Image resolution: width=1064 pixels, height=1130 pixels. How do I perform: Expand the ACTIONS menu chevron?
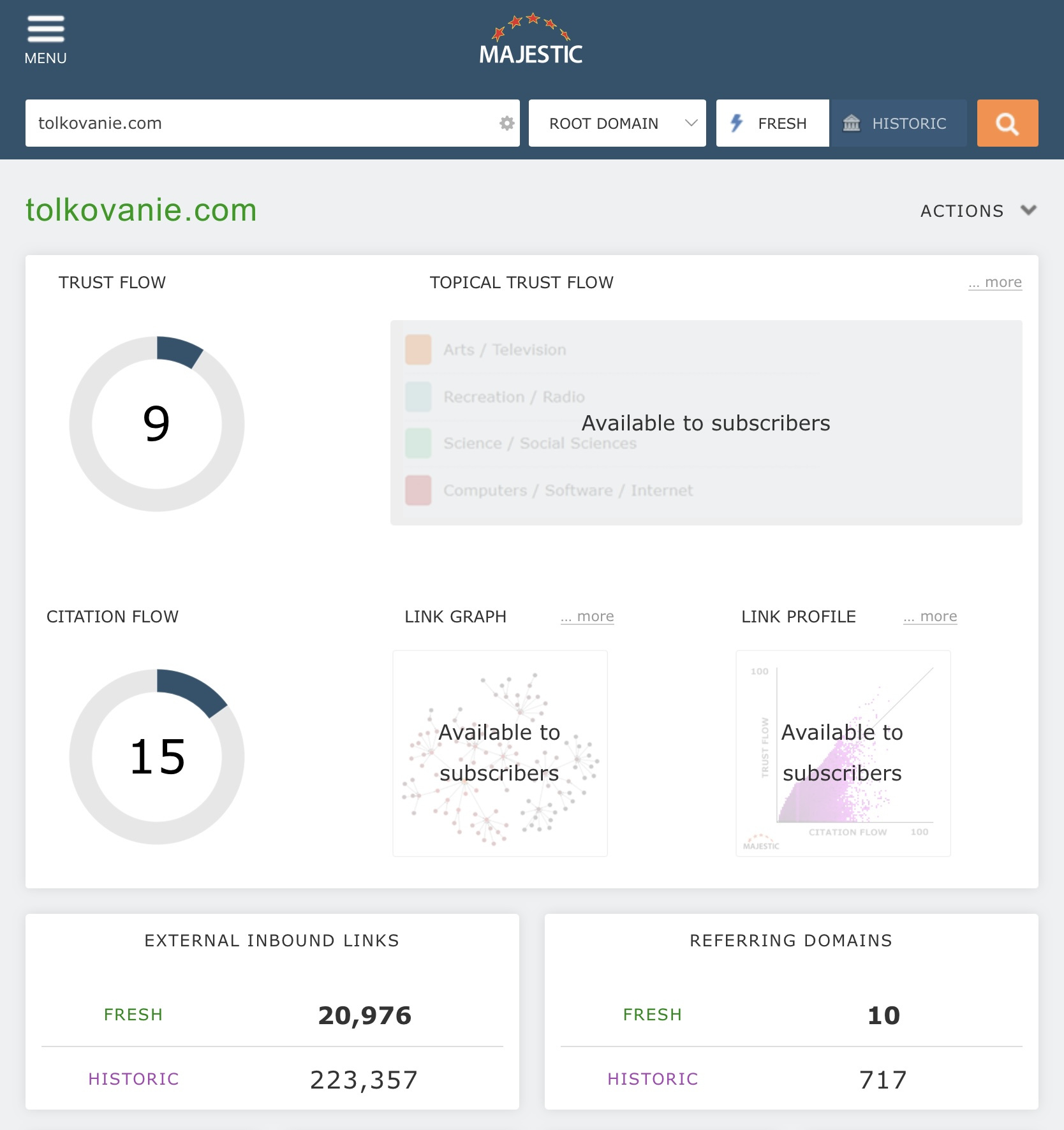[x=1028, y=210]
